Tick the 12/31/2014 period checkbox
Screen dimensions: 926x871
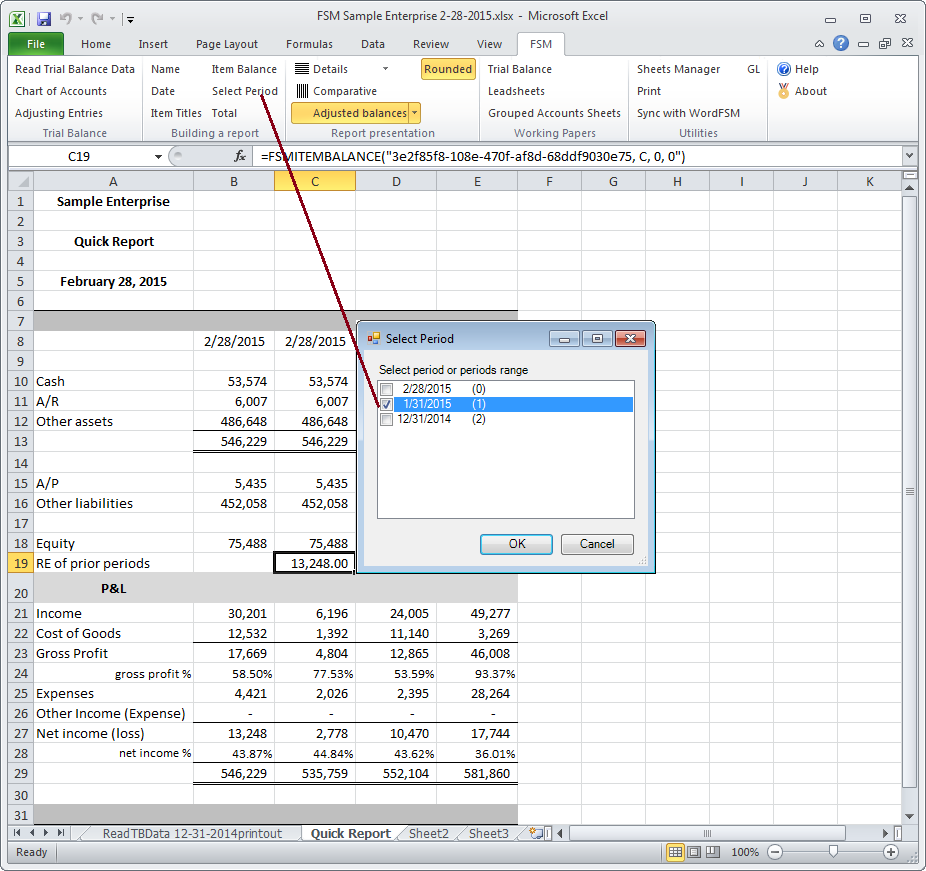[386, 419]
